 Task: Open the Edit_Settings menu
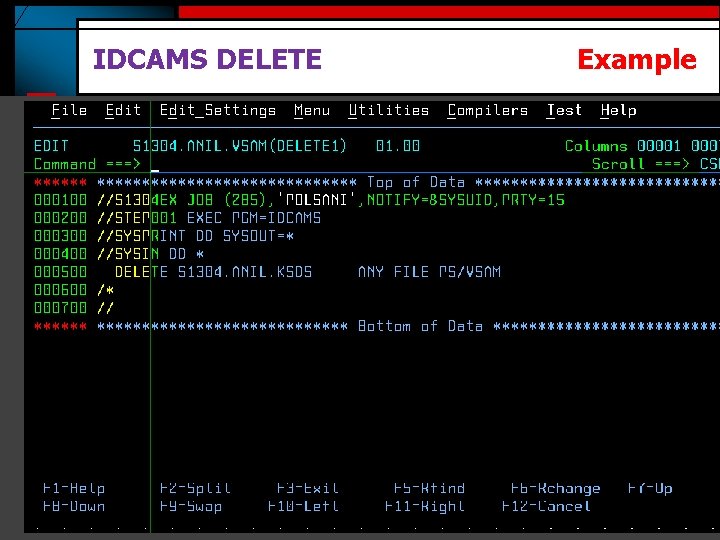pyautogui.click(x=218, y=111)
